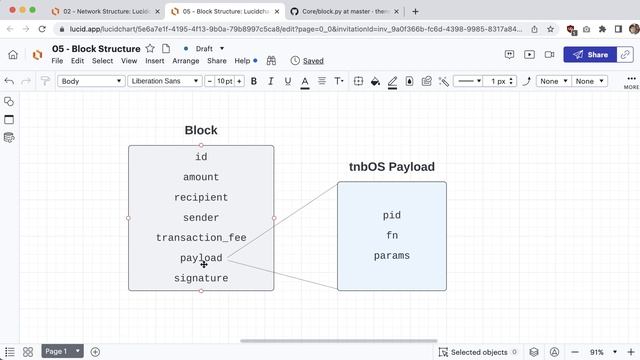The image size is (640, 360).
Task: Click the shape edit action icon
Action: coord(427,81)
